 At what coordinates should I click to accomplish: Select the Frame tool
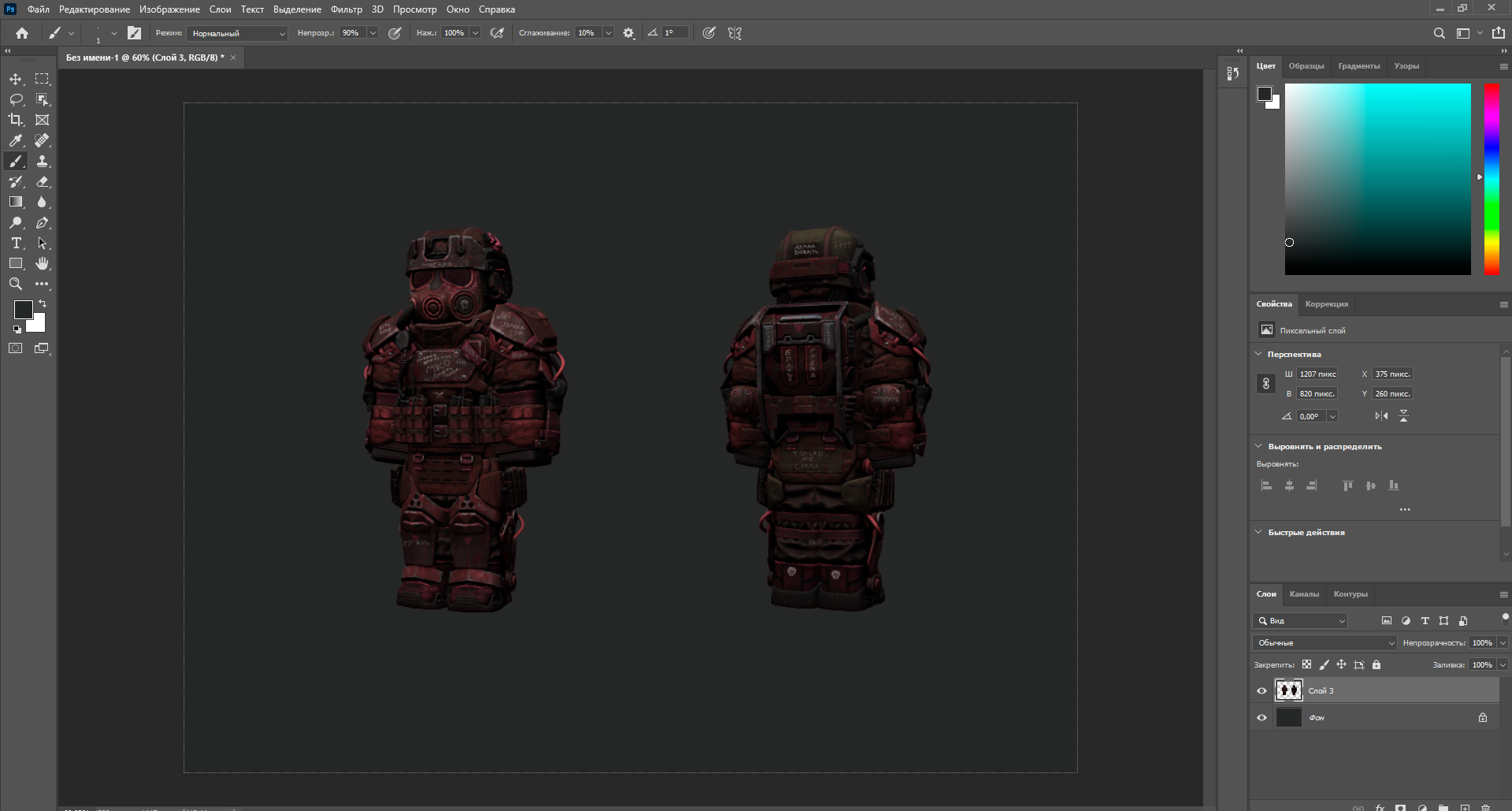pyautogui.click(x=43, y=120)
